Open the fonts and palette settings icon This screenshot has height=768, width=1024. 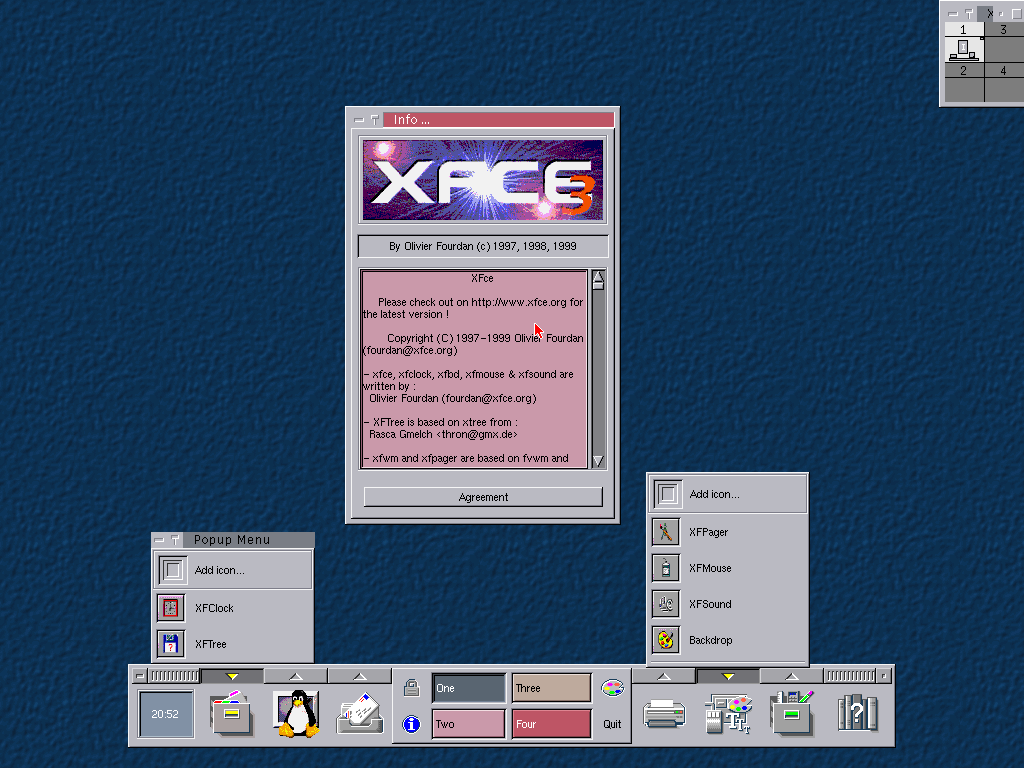pos(728,714)
